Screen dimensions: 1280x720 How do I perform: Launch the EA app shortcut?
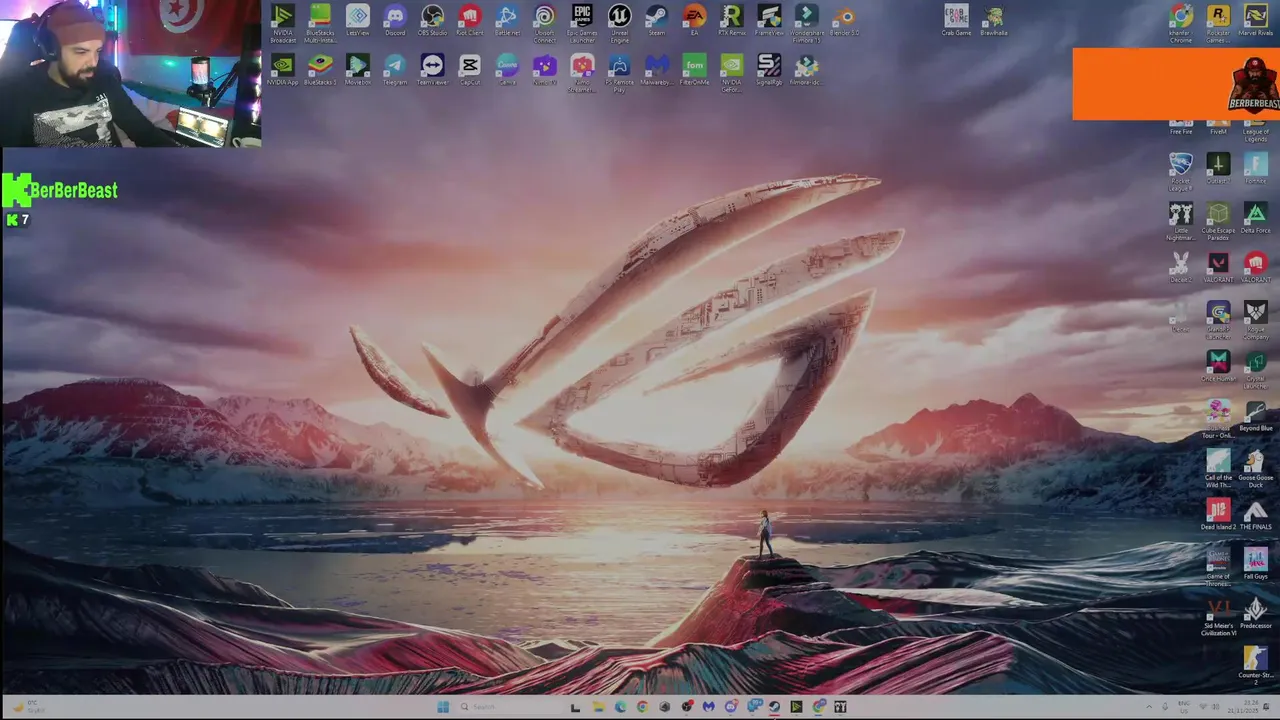pos(694,21)
